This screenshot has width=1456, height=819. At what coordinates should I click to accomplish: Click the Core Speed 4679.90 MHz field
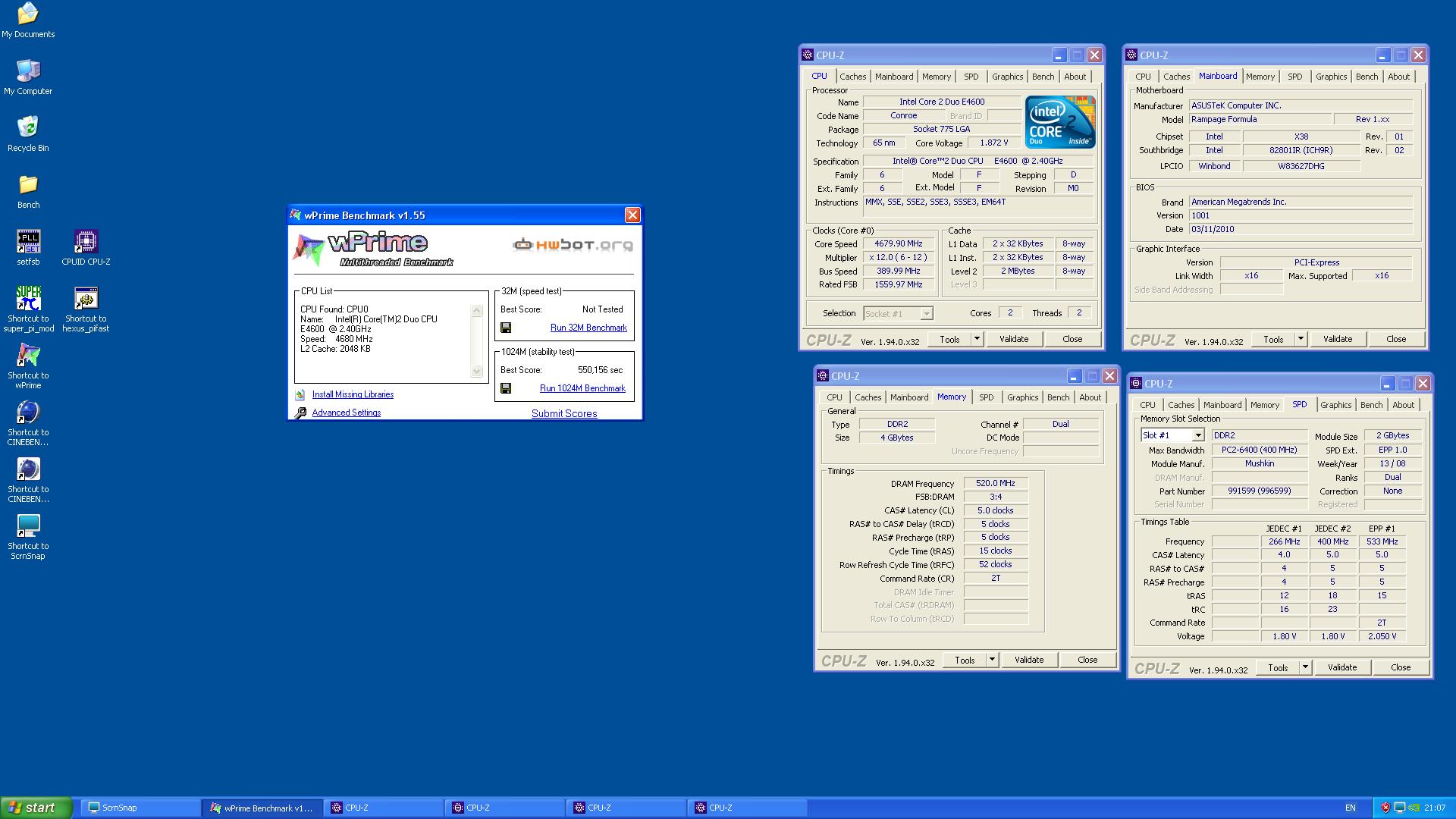(898, 244)
